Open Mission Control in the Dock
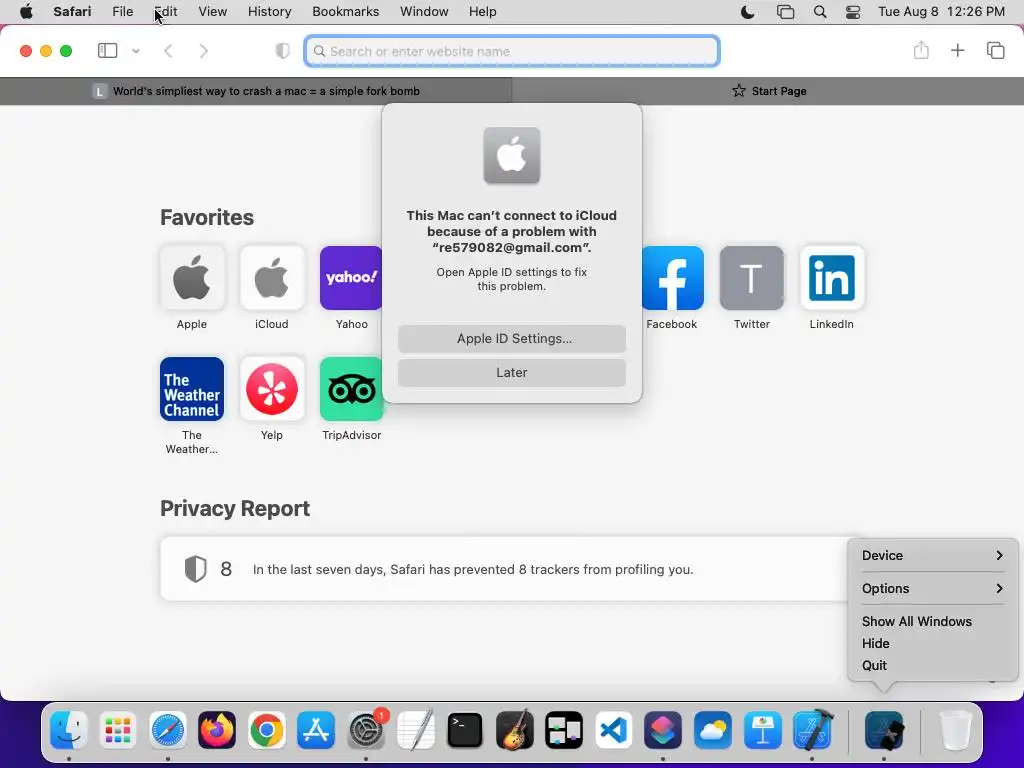The width and height of the screenshot is (1024, 768). [x=564, y=730]
